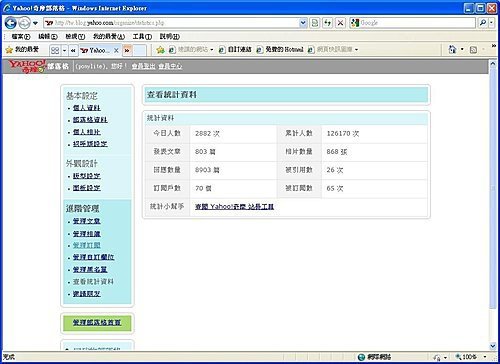The width and height of the screenshot is (500, 364).
Task: Open the 檔案(F) menu
Action: (21, 36)
